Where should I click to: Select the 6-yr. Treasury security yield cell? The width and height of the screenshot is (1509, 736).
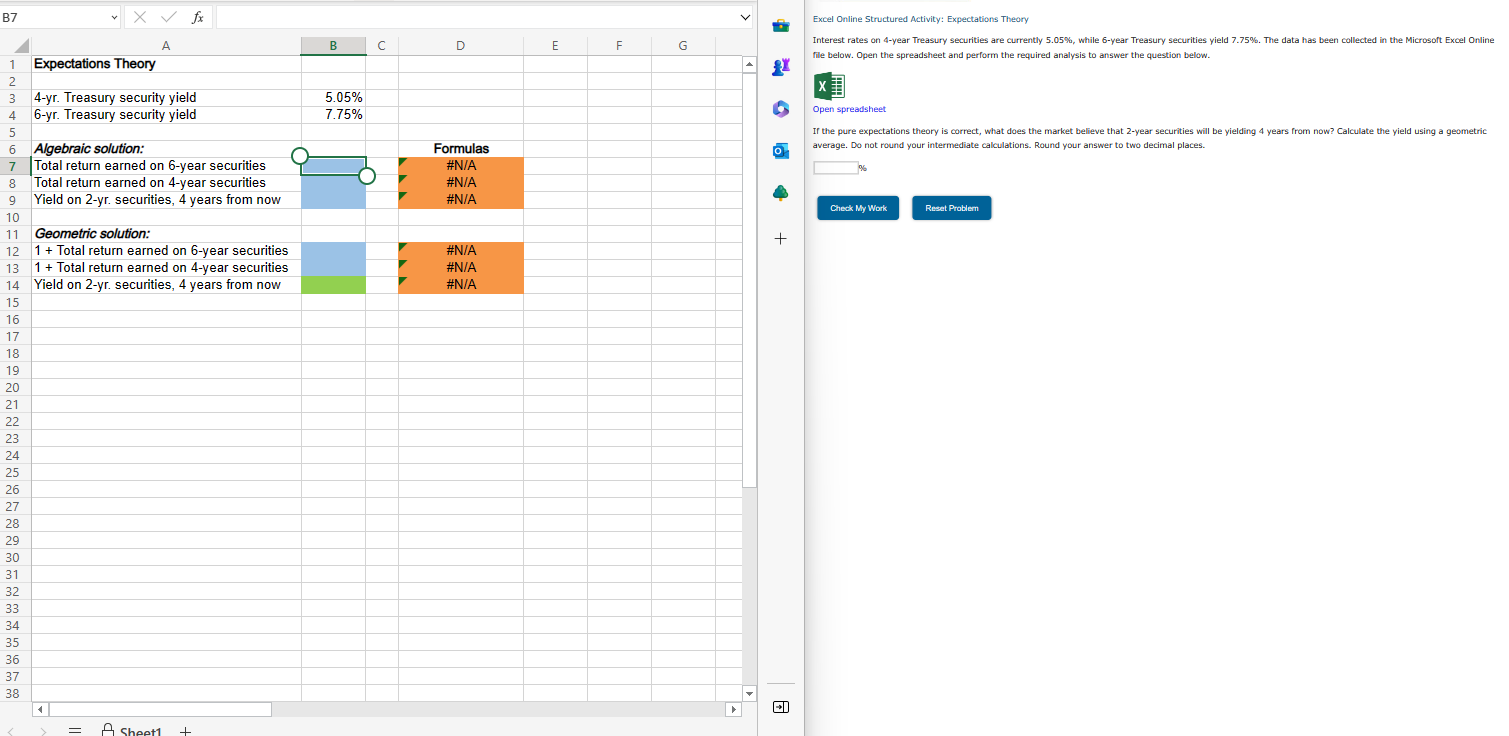(x=166, y=114)
